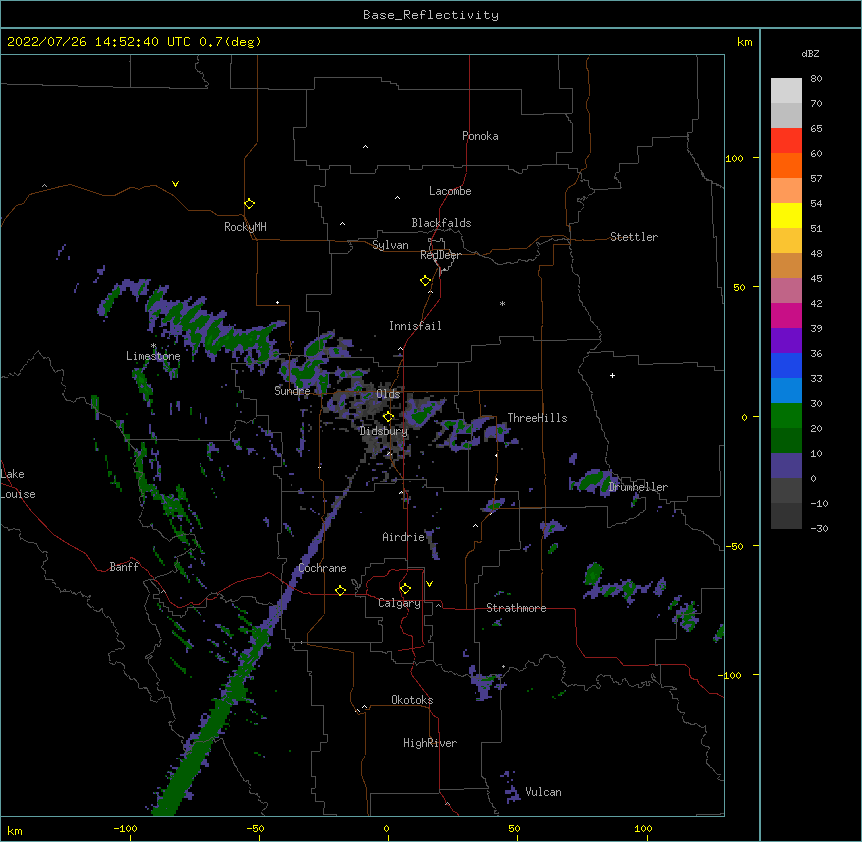The width and height of the screenshot is (862, 842).
Task: Click the Vulcan label
Action: pos(543,792)
